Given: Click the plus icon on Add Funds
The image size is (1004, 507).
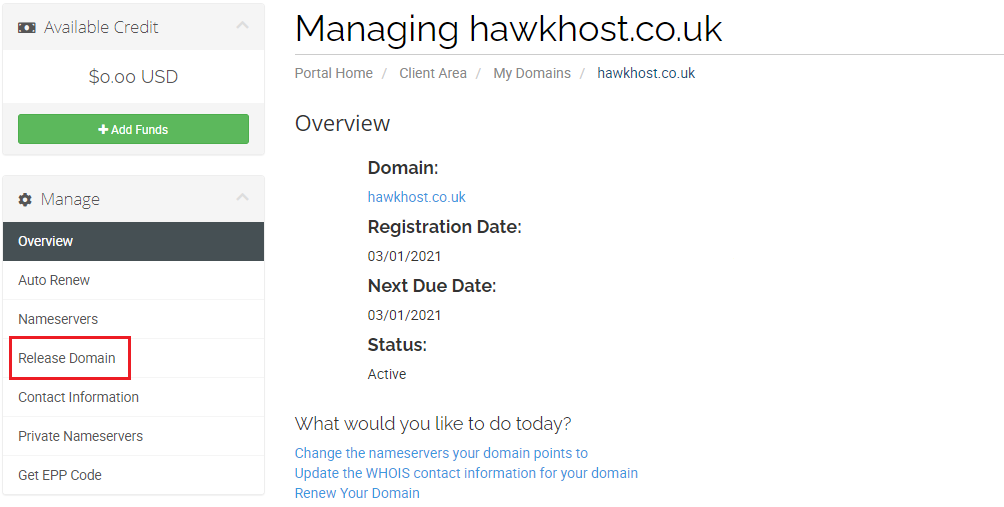Looking at the screenshot, I should point(103,130).
